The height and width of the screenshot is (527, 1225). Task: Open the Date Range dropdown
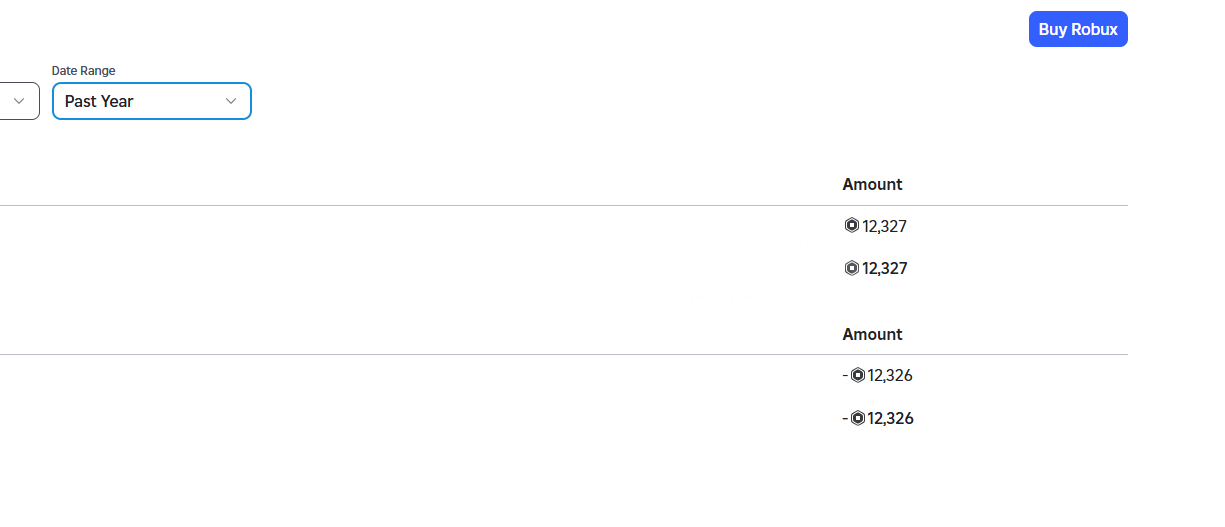[x=152, y=101]
